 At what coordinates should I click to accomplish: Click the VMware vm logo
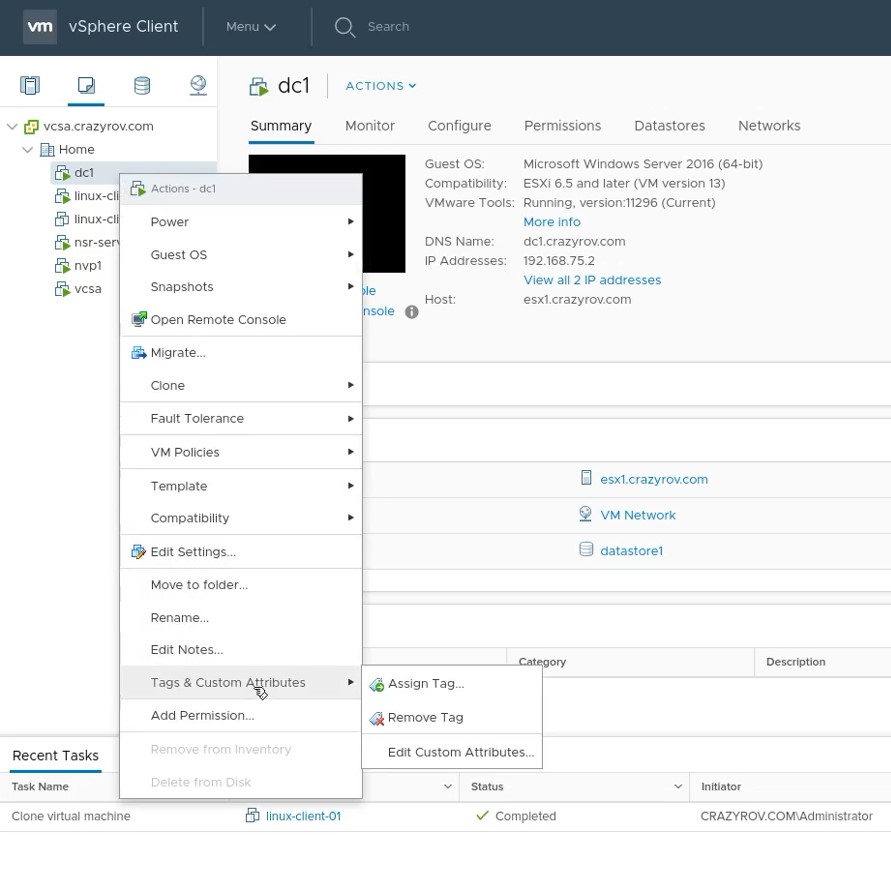[40, 27]
